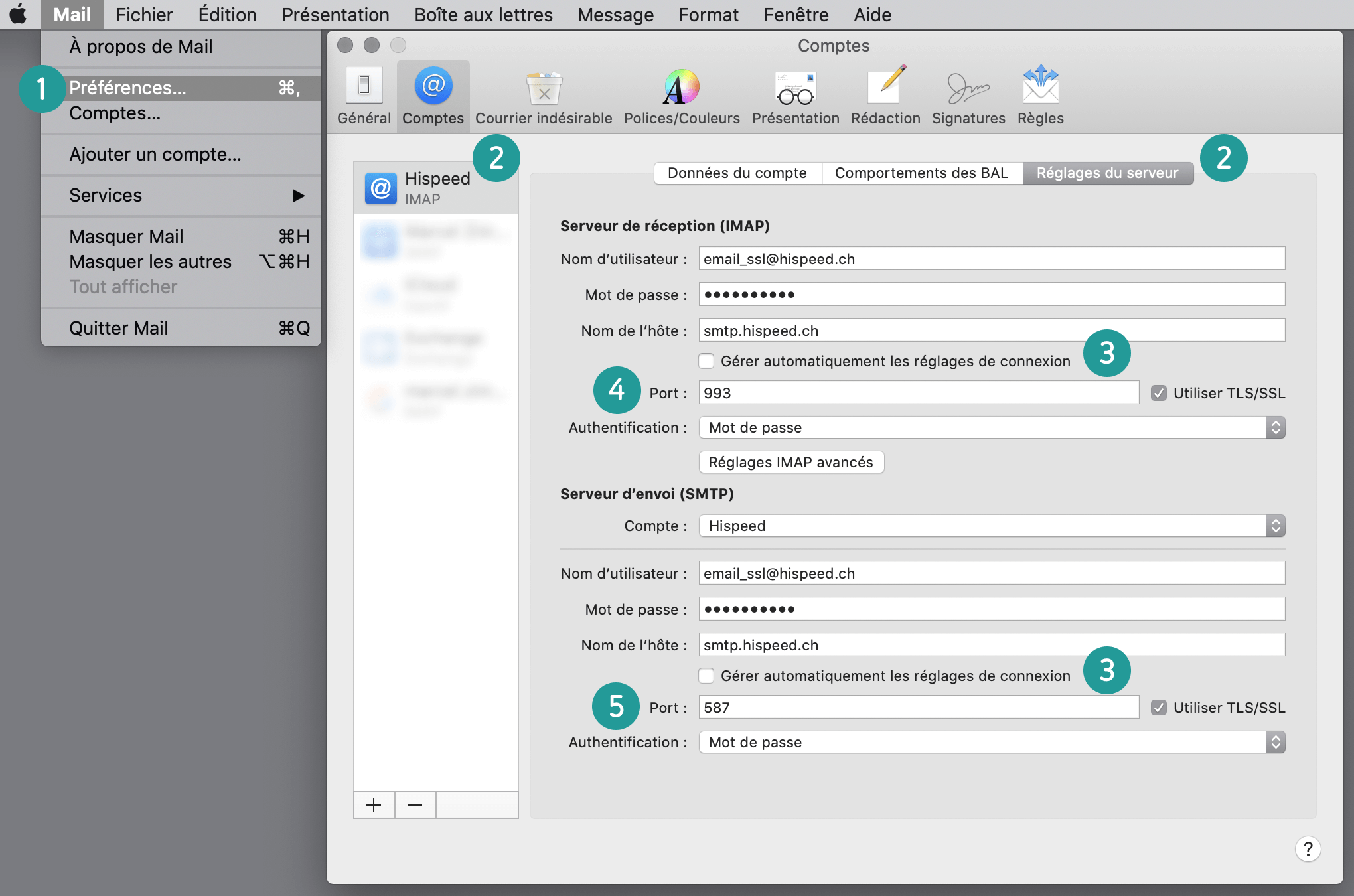
Task: Open the Signatures preferences pane
Action: coord(968,96)
